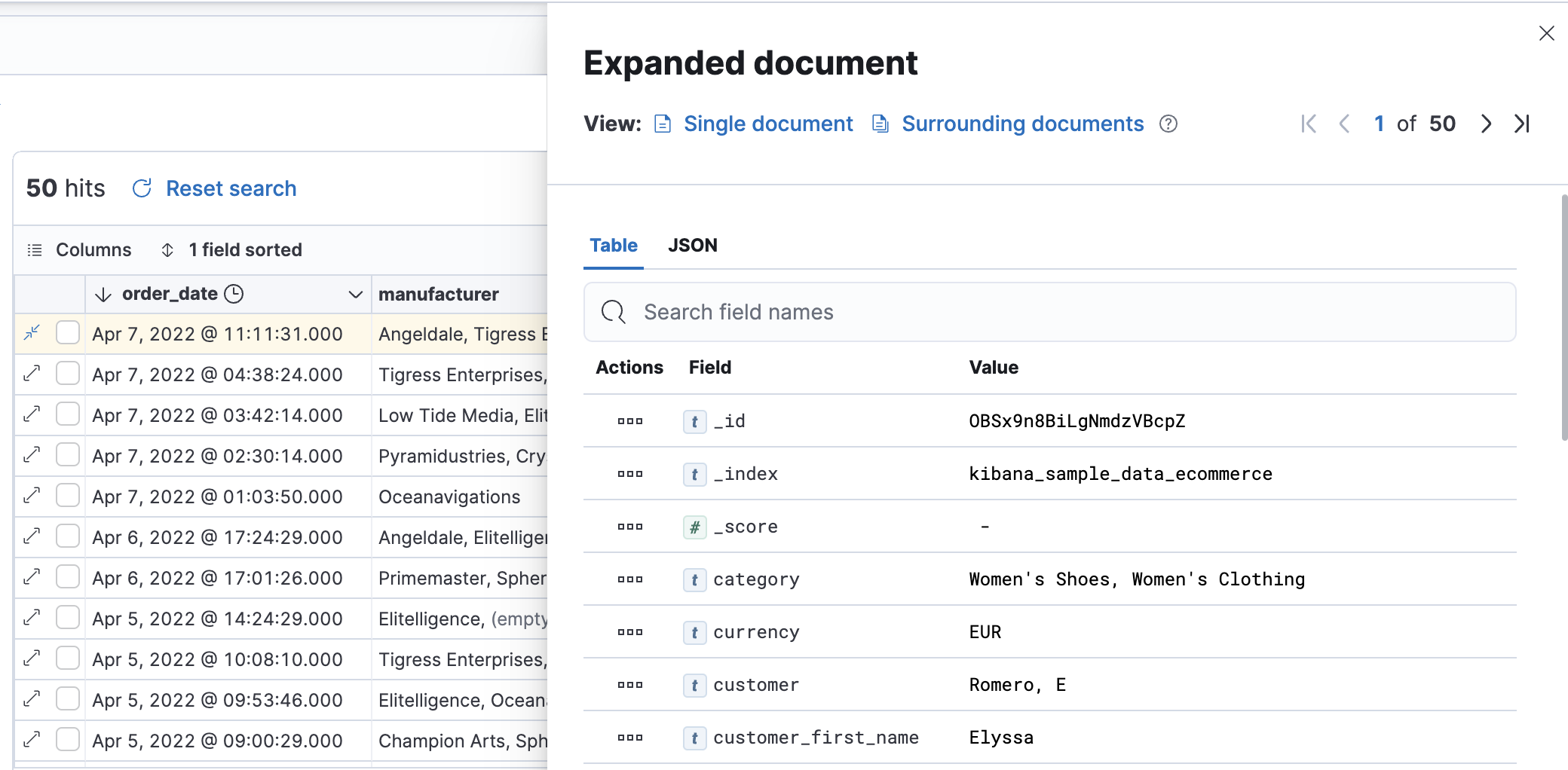
Task: Click the flyout vertical scrollbar
Action: tap(1564, 316)
